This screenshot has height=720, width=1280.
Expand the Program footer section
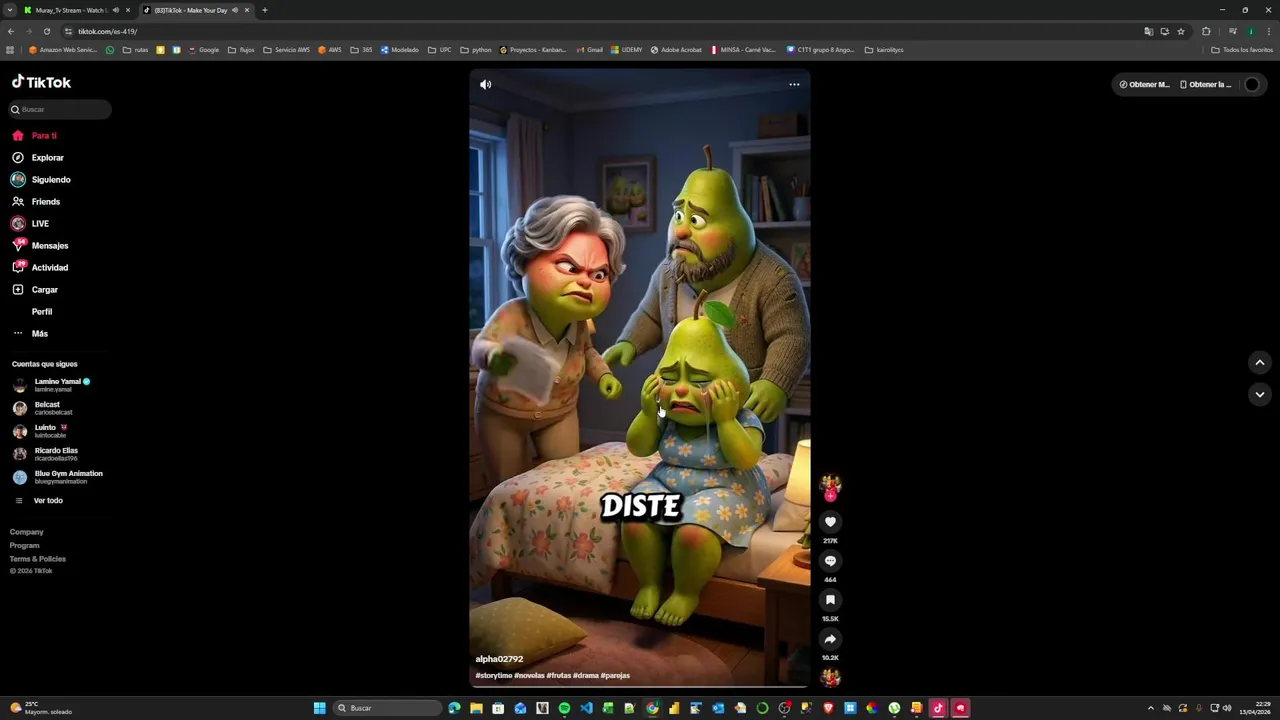click(x=25, y=545)
